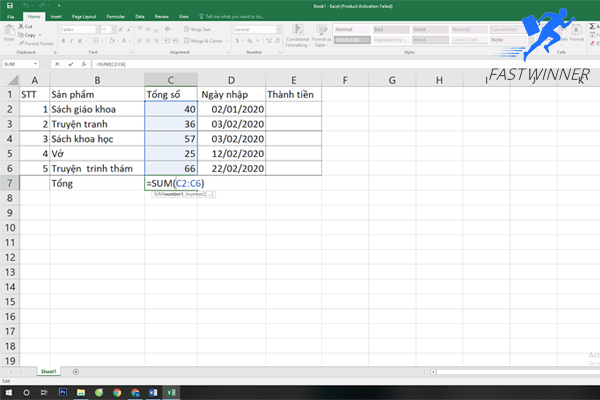The width and height of the screenshot is (600, 400).
Task: Cut selection with the scissors icon
Action: click(21, 26)
